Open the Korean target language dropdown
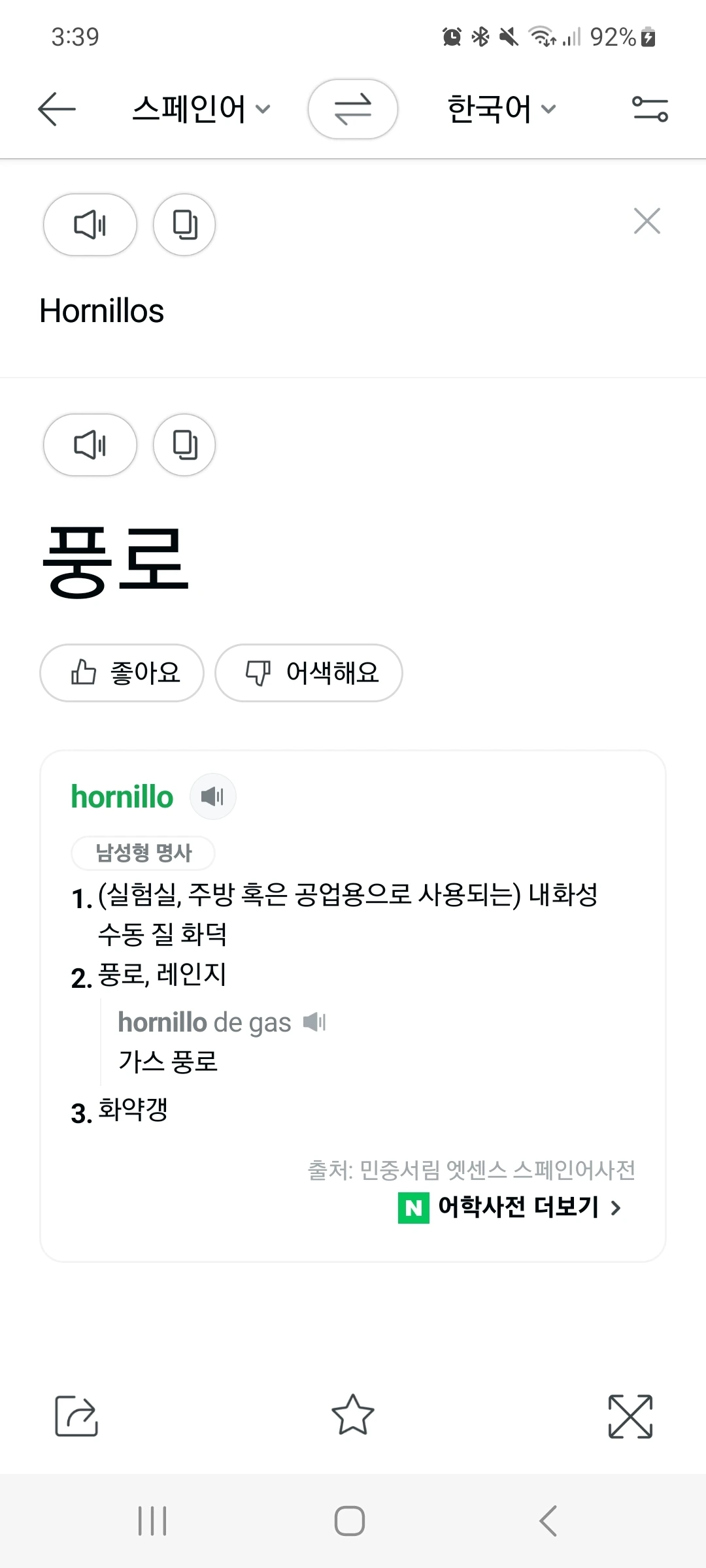The image size is (706, 1568). [x=501, y=108]
